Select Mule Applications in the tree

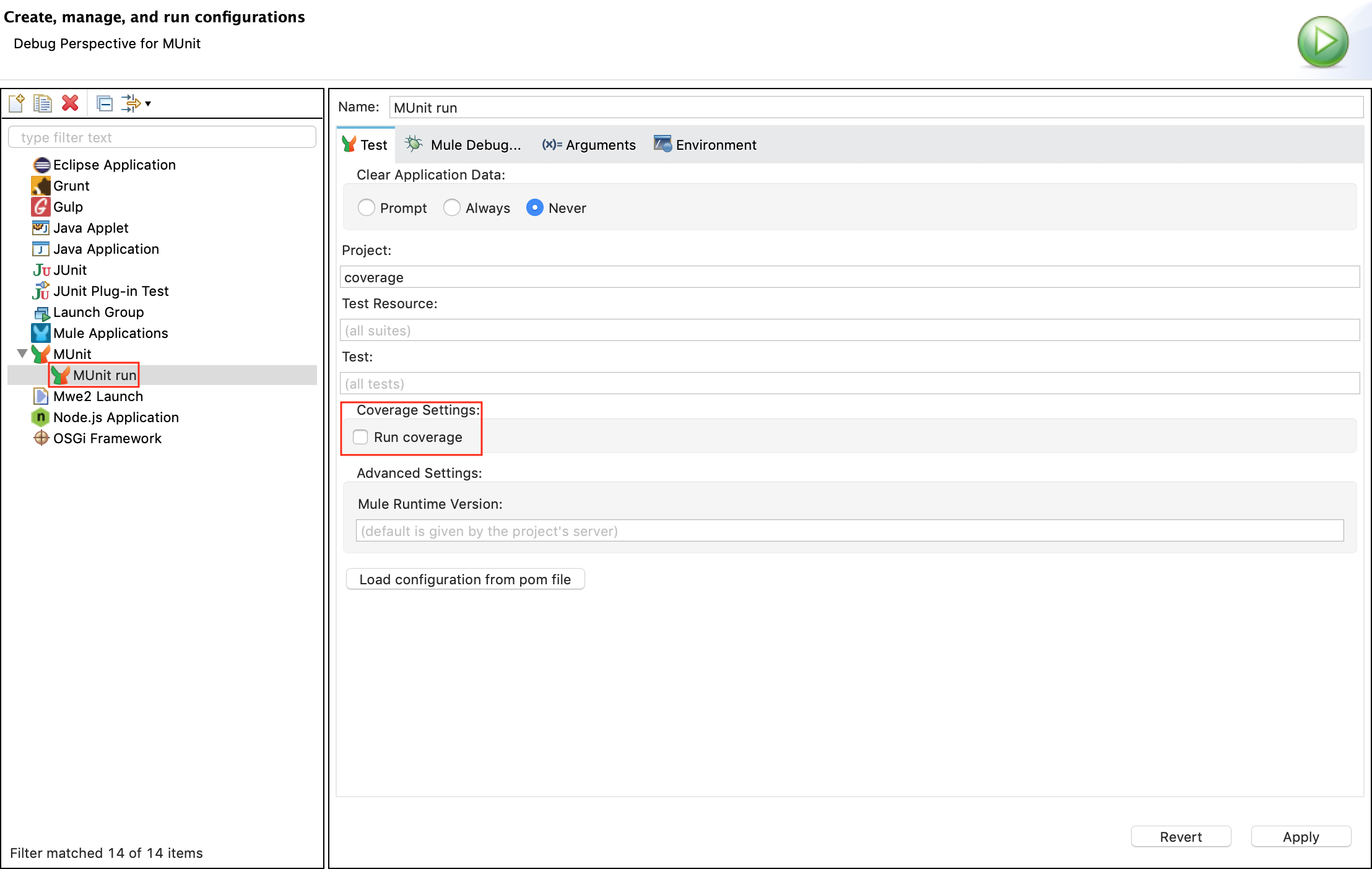click(x=110, y=333)
